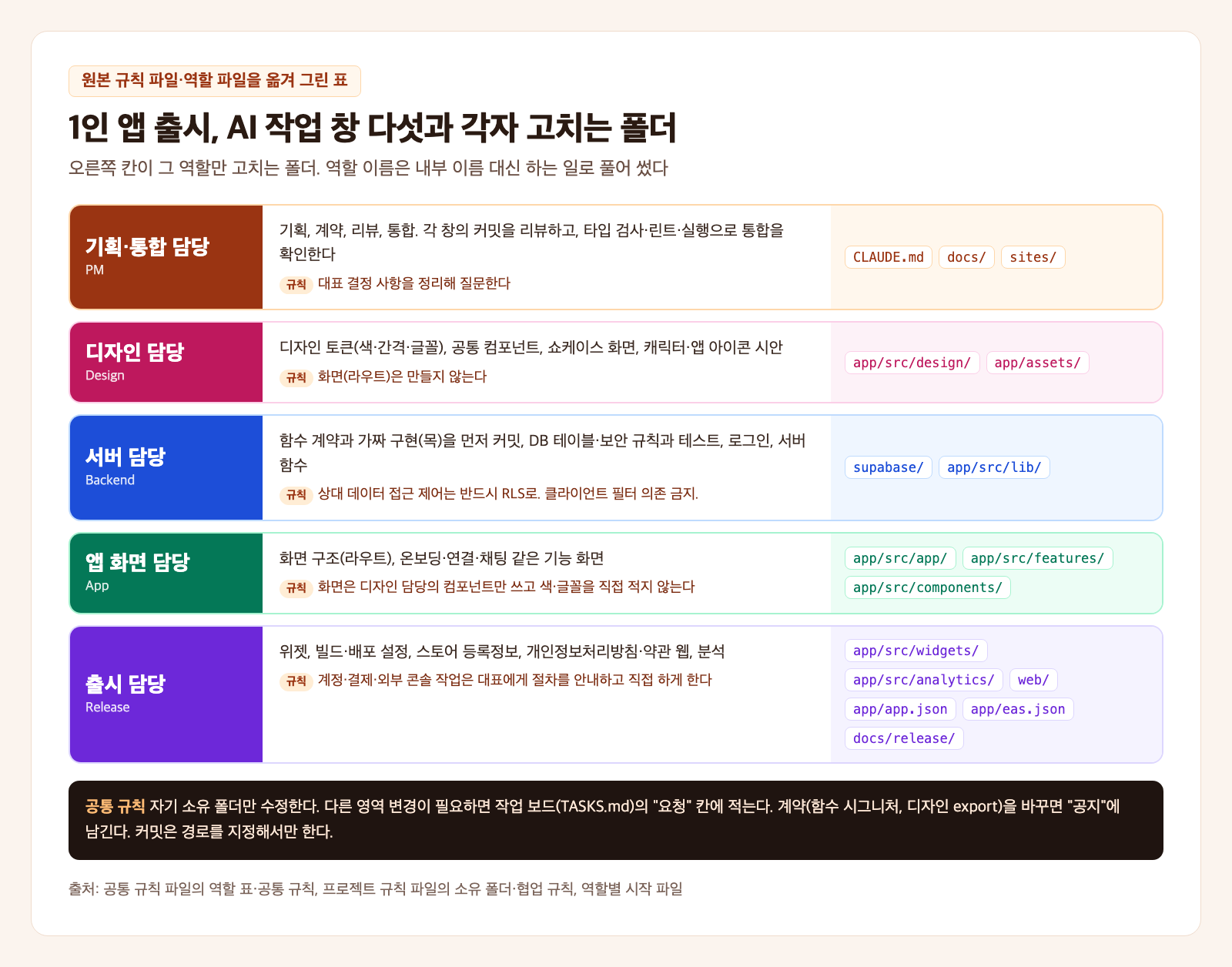
Task: Click the rule text starting '계정·결제·외부 콘솔 작업은'
Action: [x=515, y=680]
